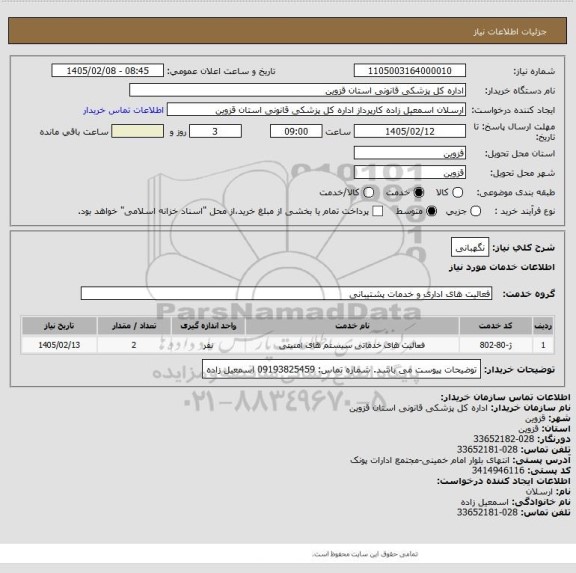Click the نام خدمت column header
Viewport: 576px width, 573px height.
pyautogui.click(x=352, y=326)
